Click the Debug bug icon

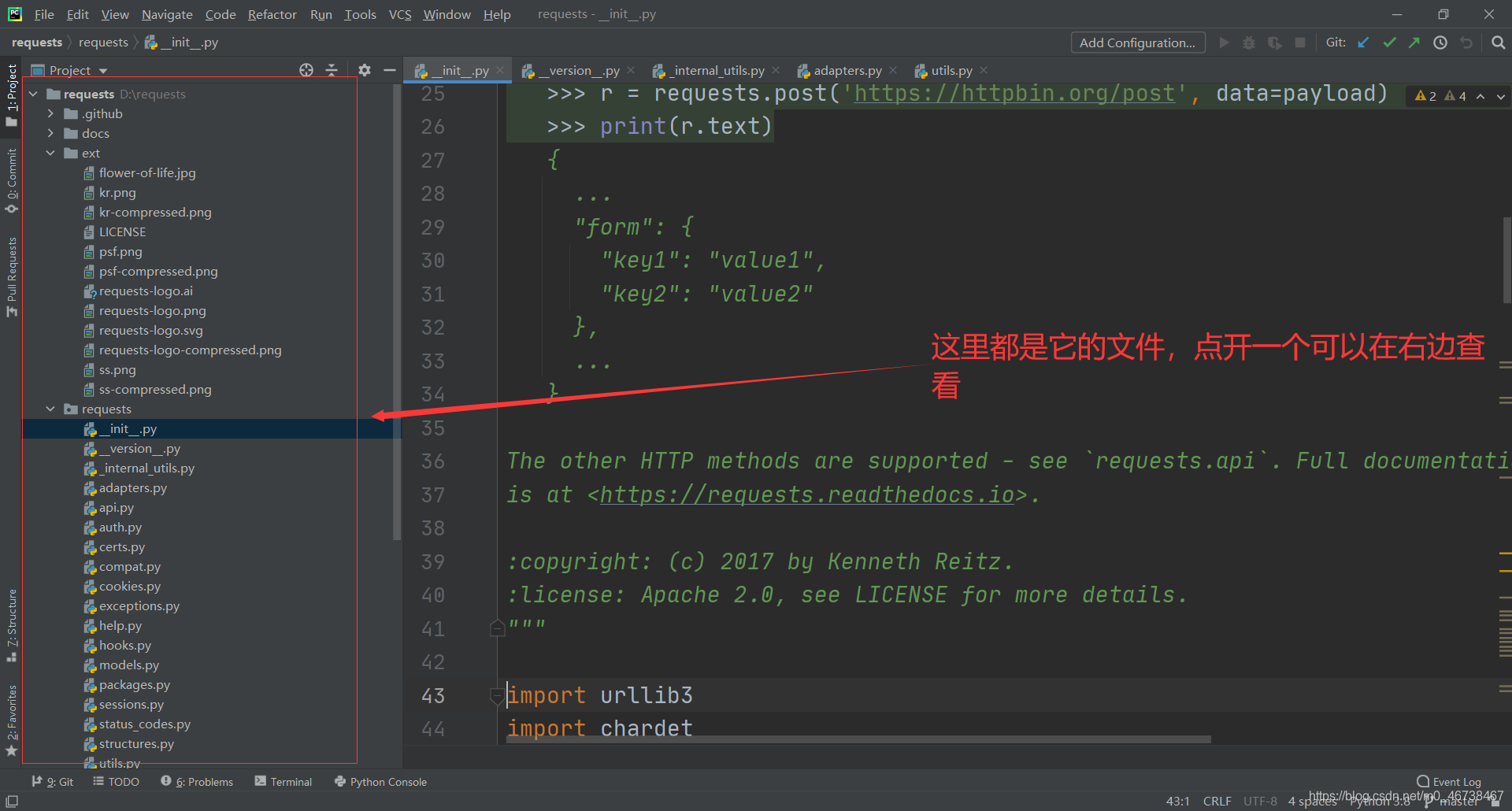click(1249, 43)
